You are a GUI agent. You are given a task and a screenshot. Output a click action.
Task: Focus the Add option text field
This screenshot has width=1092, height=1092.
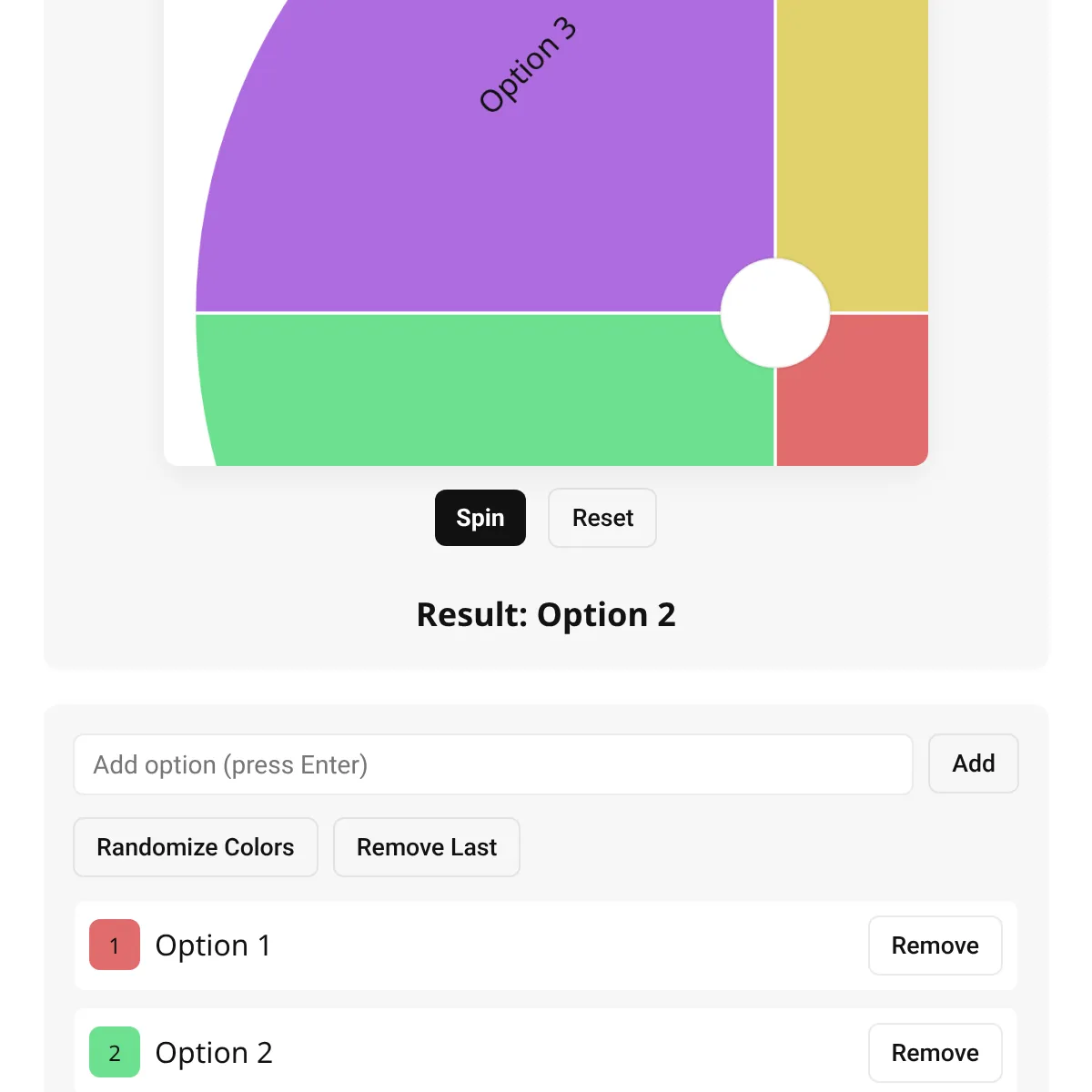(493, 764)
